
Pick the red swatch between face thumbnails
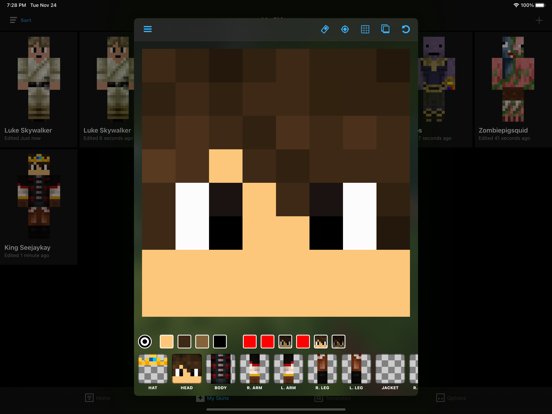click(303, 341)
